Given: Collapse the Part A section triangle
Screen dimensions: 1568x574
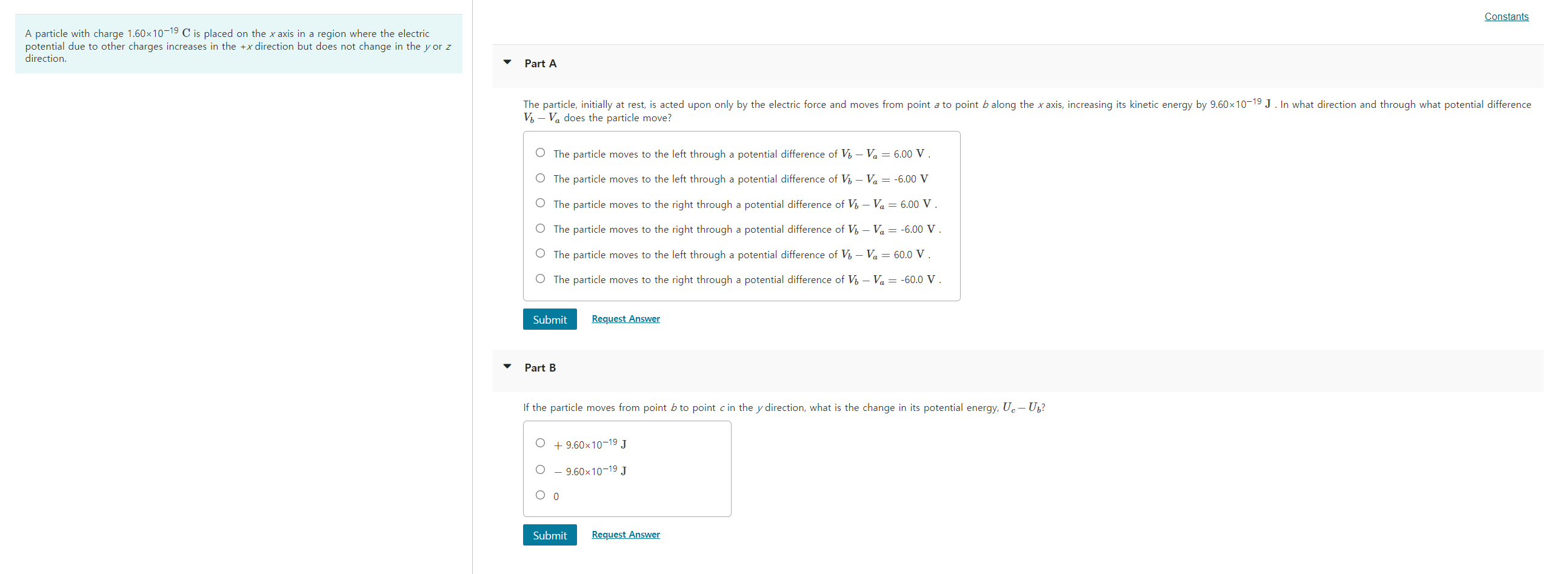Looking at the screenshot, I should pyautogui.click(x=508, y=62).
